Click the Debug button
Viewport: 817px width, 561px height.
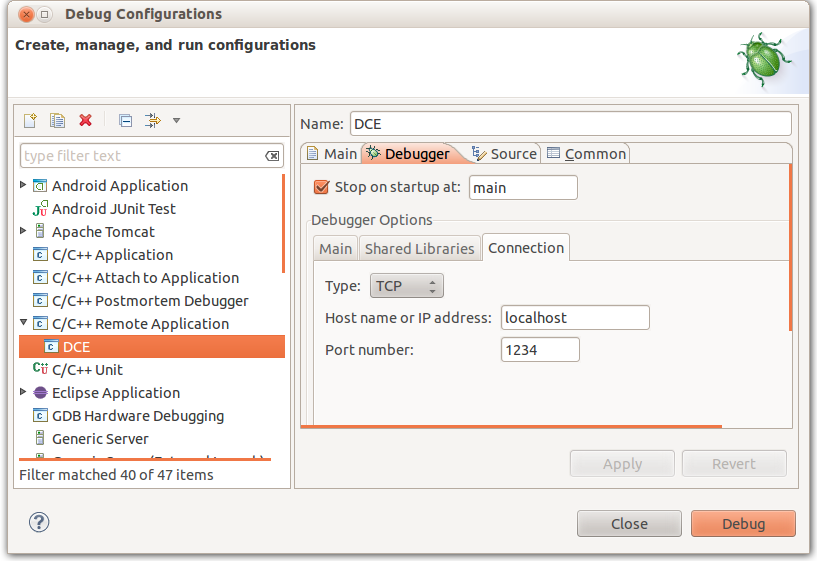coord(743,523)
